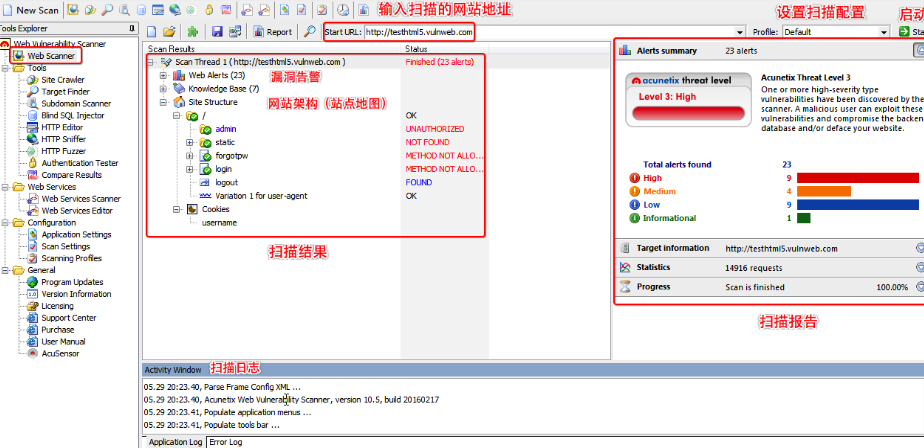Collapse Site Structure node
This screenshot has width=924, height=448.
pyautogui.click(x=163, y=102)
